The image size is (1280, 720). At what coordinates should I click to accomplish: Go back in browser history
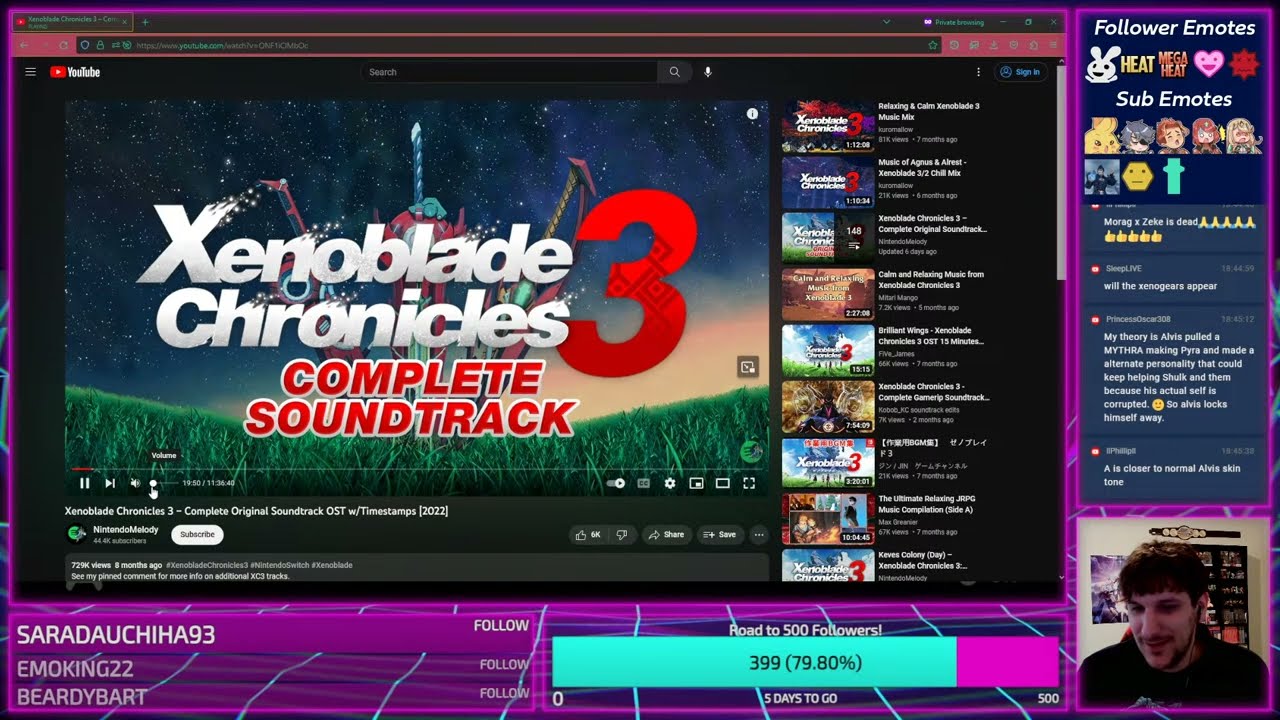click(24, 45)
